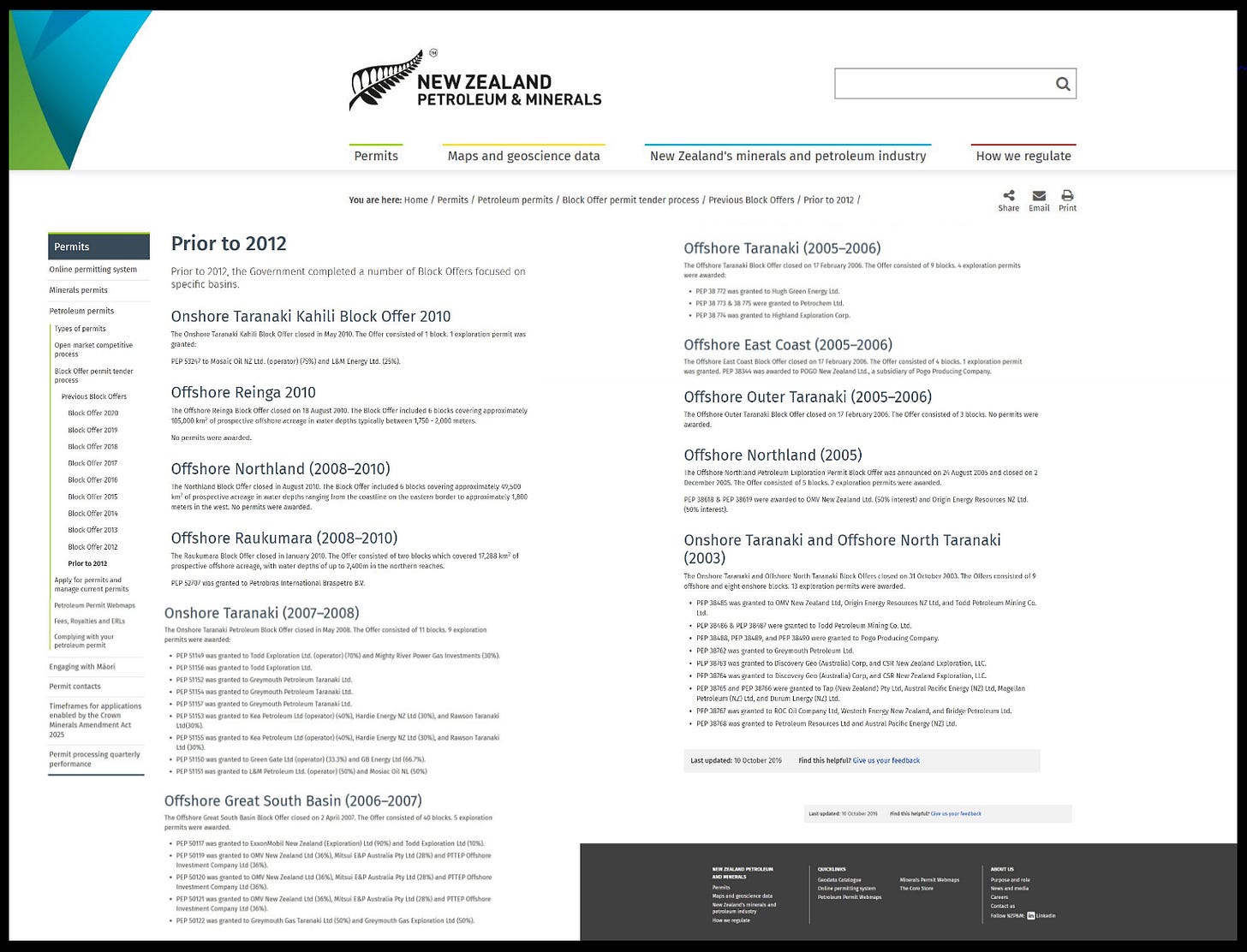Open Types of permits sidebar item
Viewport: 1247px width, 952px height.
tap(81, 329)
